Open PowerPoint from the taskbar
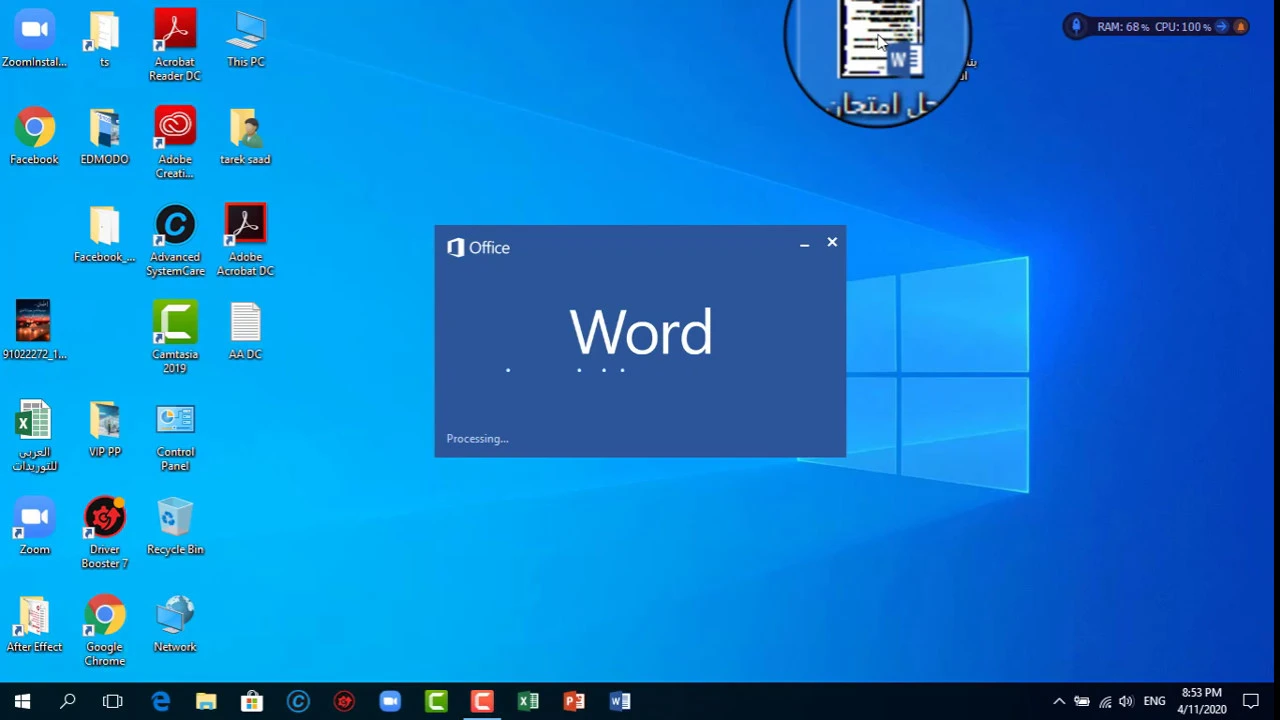The height and width of the screenshot is (720, 1280). click(574, 701)
